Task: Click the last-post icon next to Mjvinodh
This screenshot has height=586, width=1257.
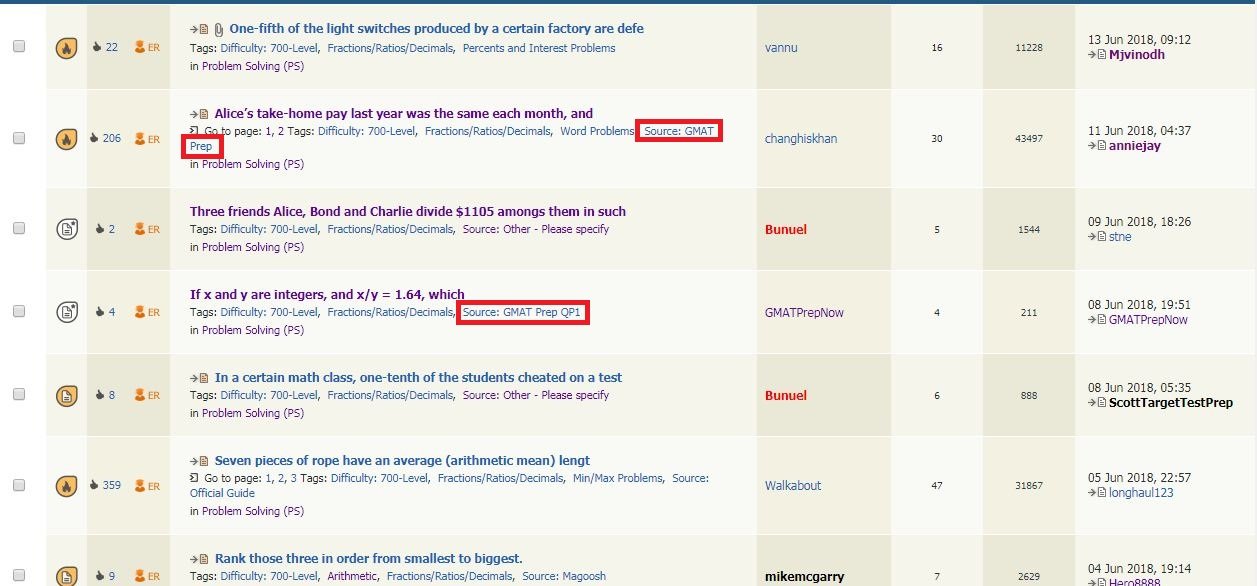Action: pyautogui.click(x=1098, y=55)
